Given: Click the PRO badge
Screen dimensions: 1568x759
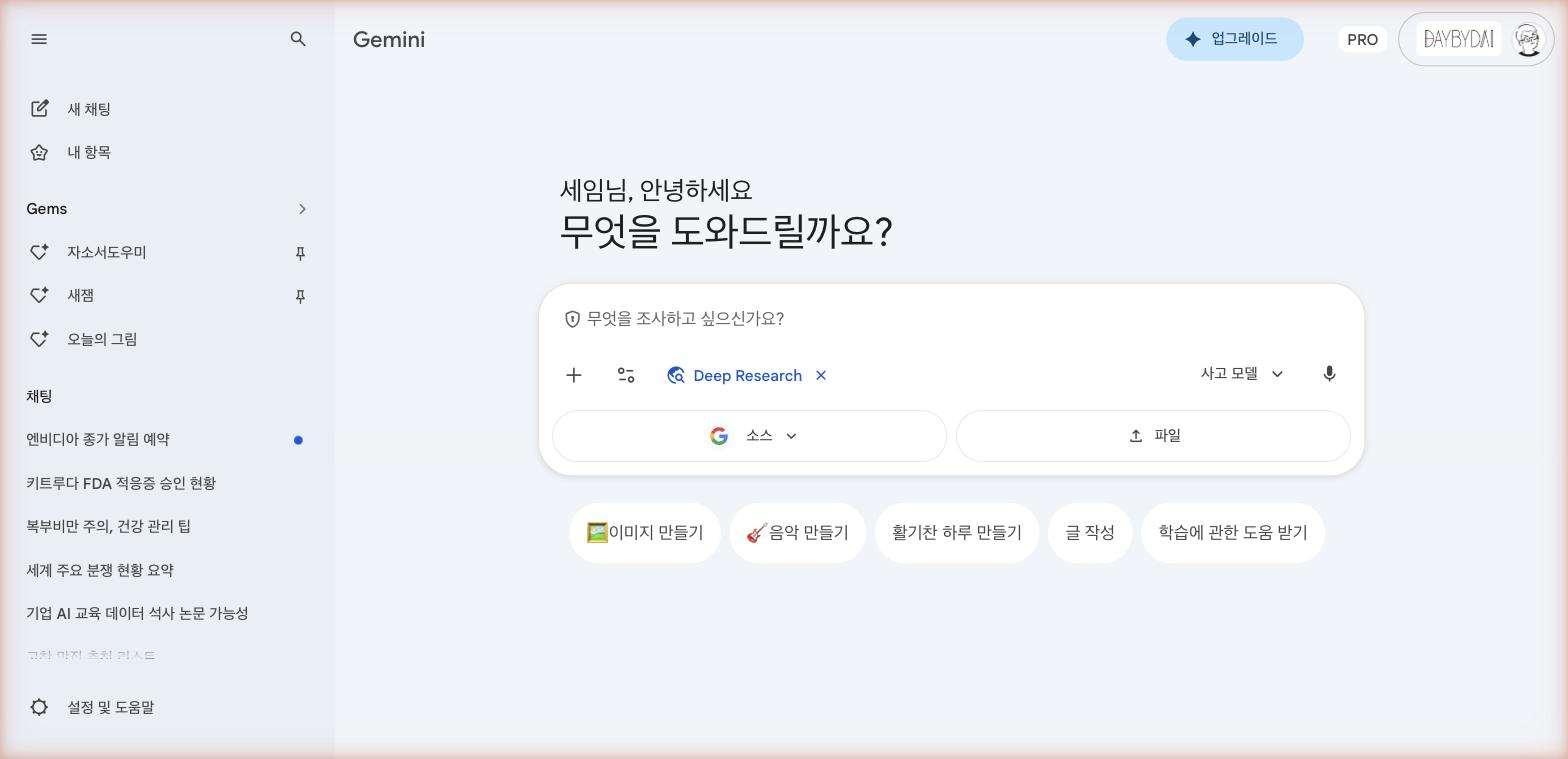Looking at the screenshot, I should (1362, 40).
